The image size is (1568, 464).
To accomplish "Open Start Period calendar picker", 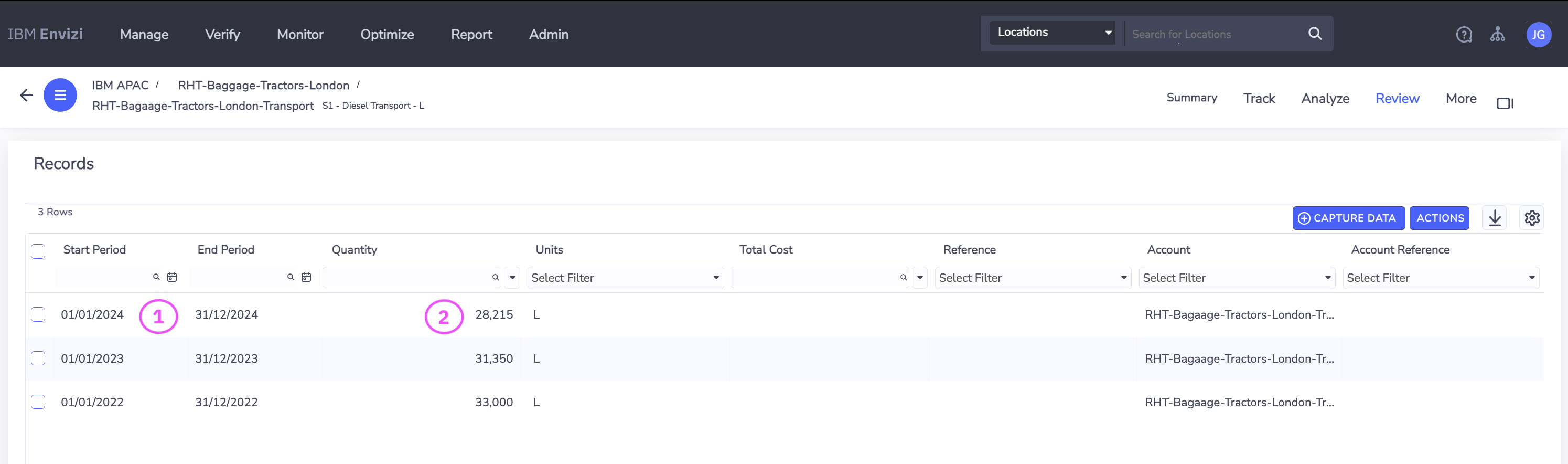I will click(172, 278).
